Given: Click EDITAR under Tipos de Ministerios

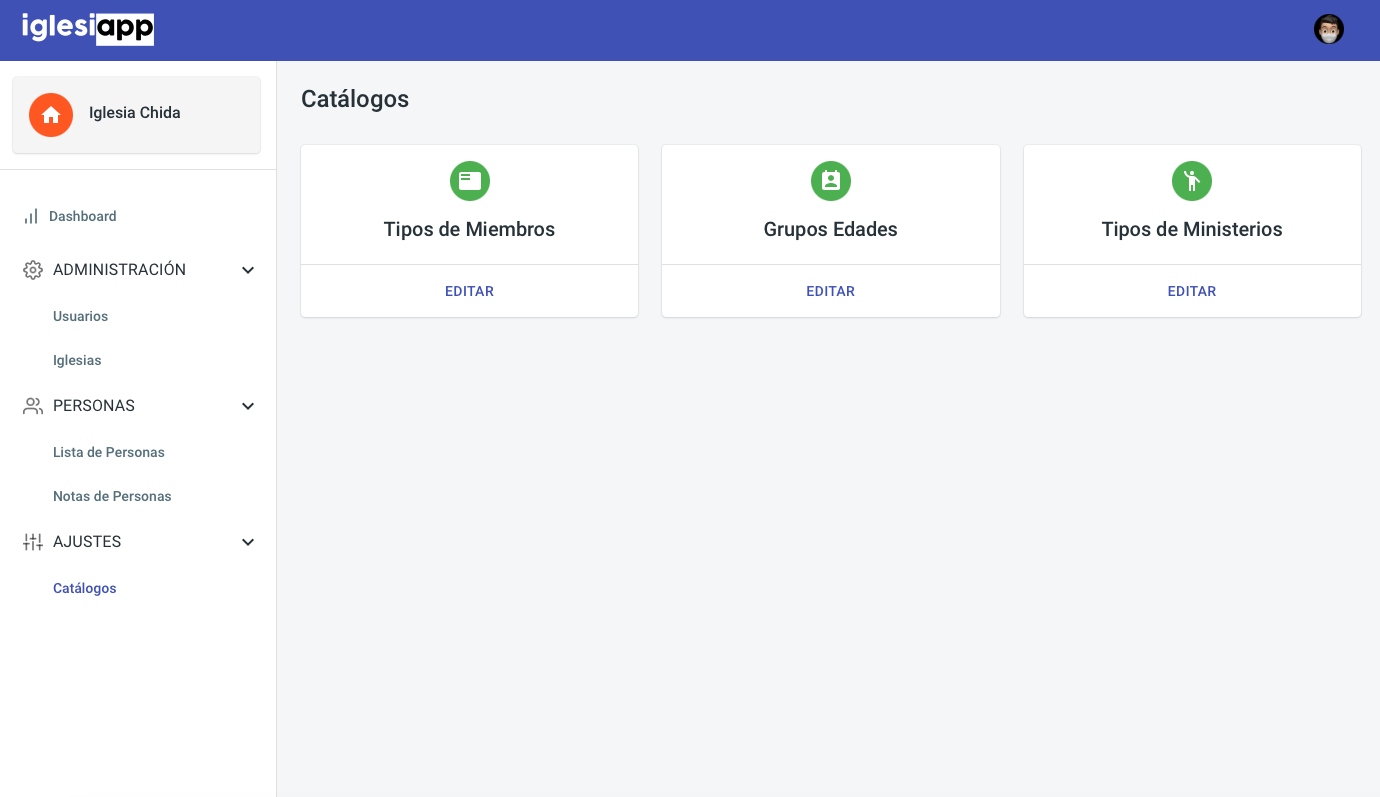Looking at the screenshot, I should coord(1192,291).
